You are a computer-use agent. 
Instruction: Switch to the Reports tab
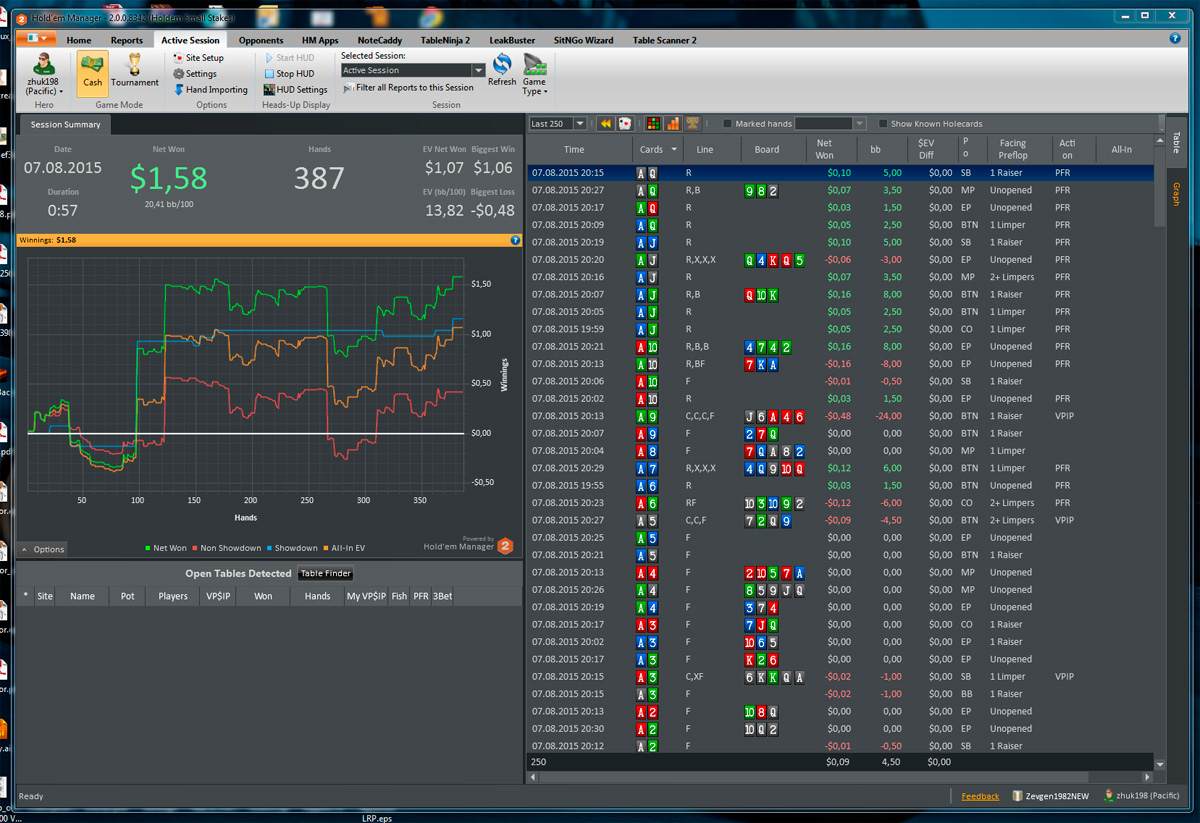point(127,40)
